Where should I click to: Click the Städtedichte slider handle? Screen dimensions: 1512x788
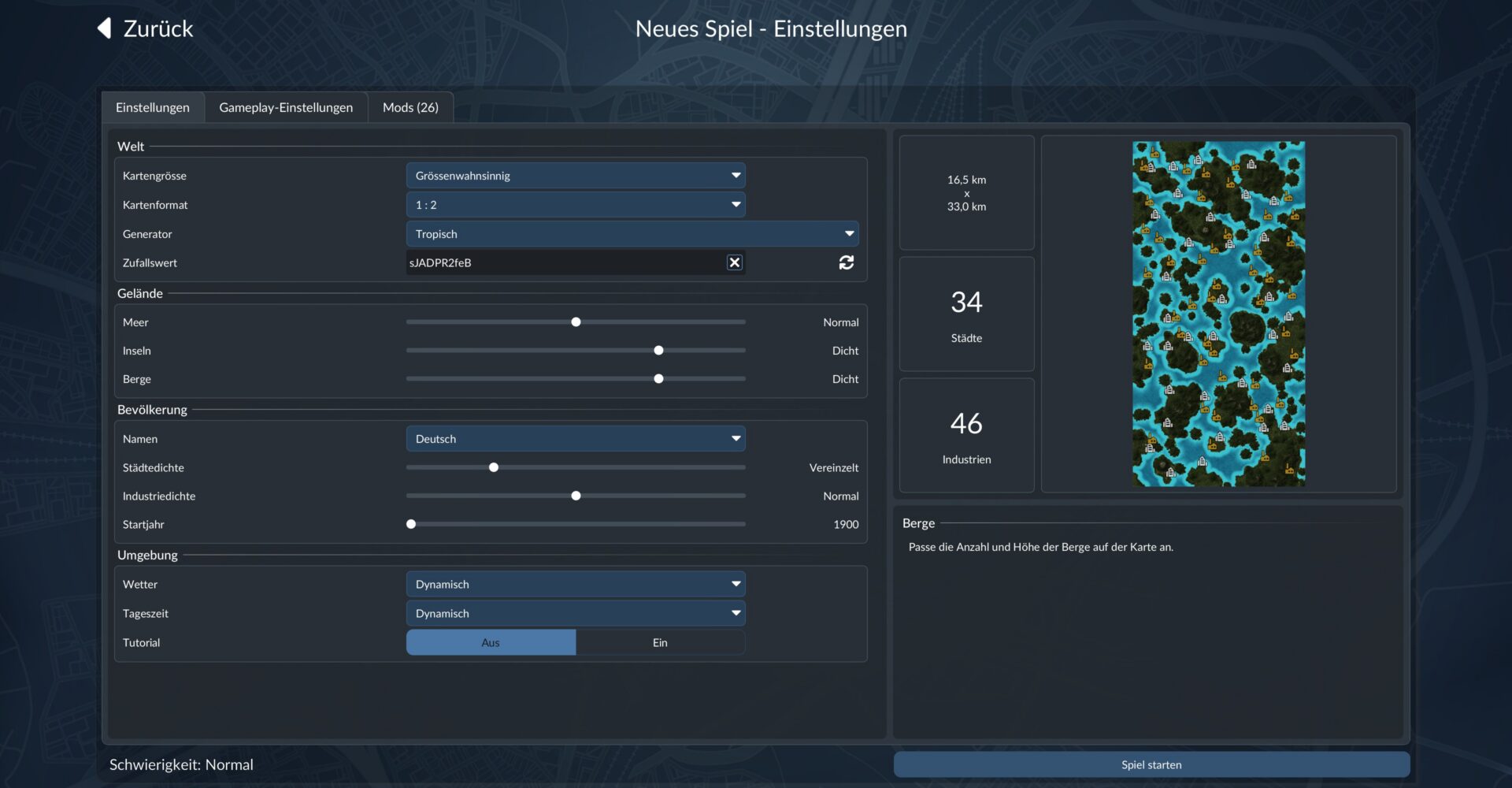(494, 467)
